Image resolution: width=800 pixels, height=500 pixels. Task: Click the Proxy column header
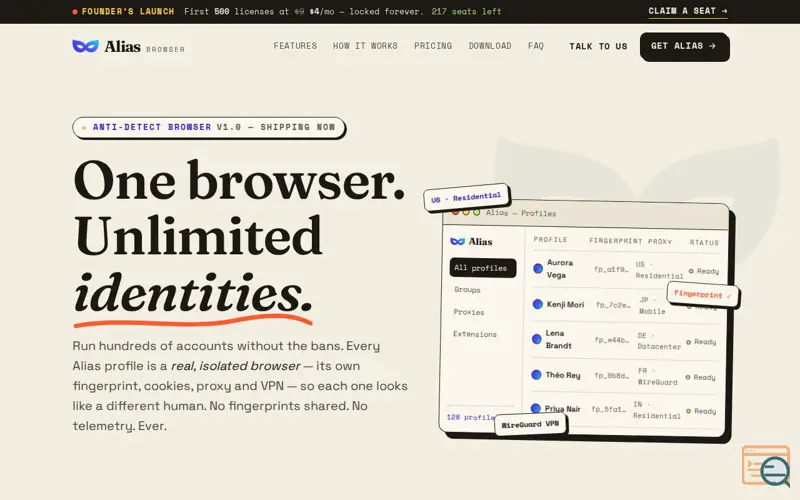(x=660, y=241)
